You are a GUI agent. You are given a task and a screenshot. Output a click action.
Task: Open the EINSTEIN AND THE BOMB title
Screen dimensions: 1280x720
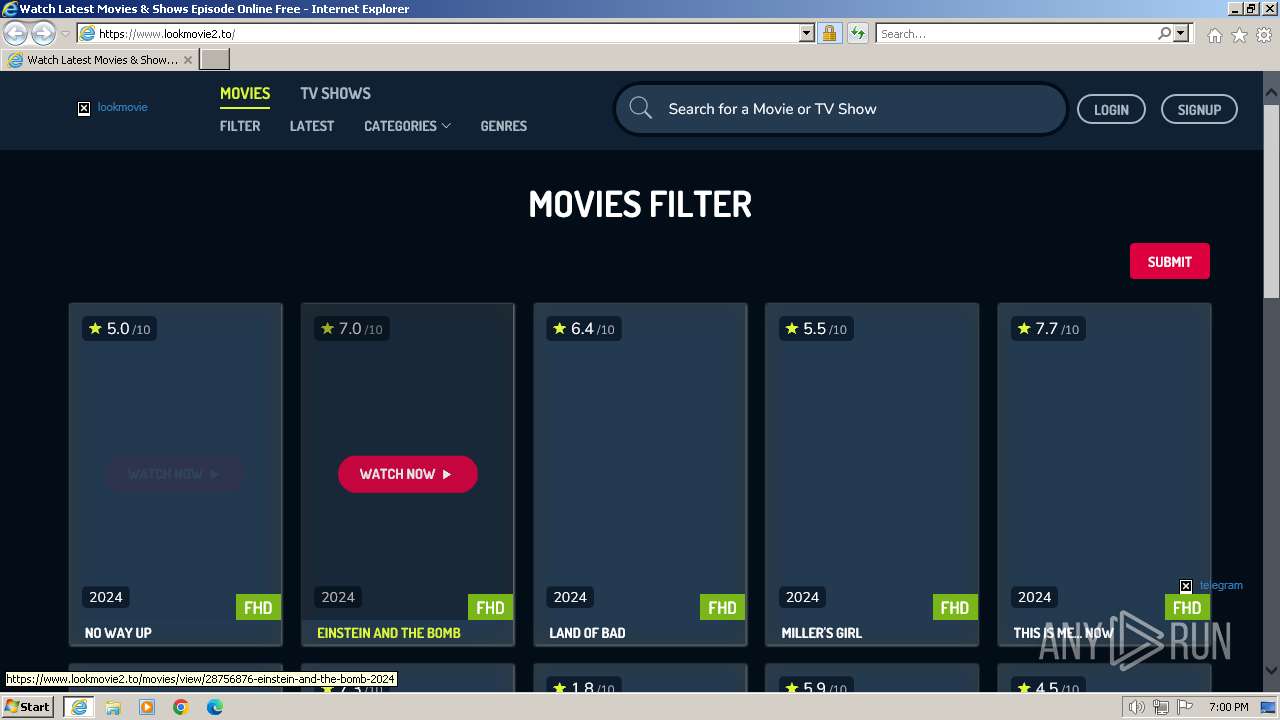[x=389, y=633]
